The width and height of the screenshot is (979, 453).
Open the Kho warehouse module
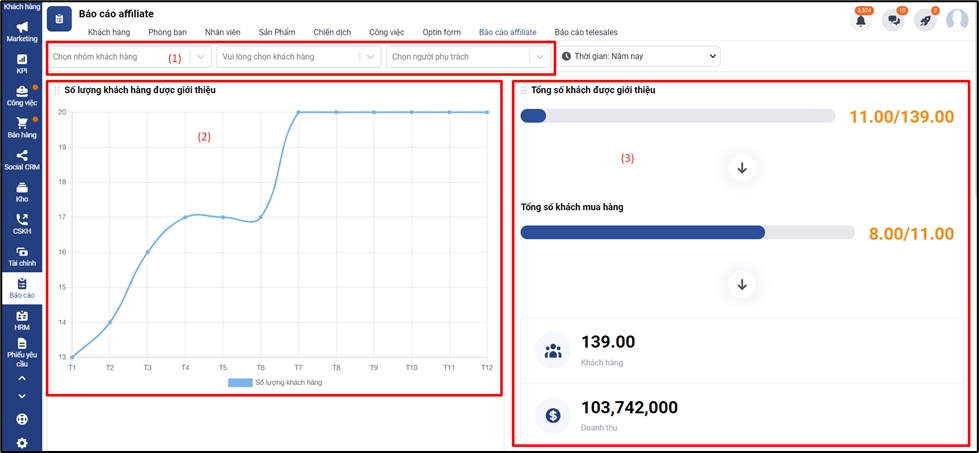point(22,192)
